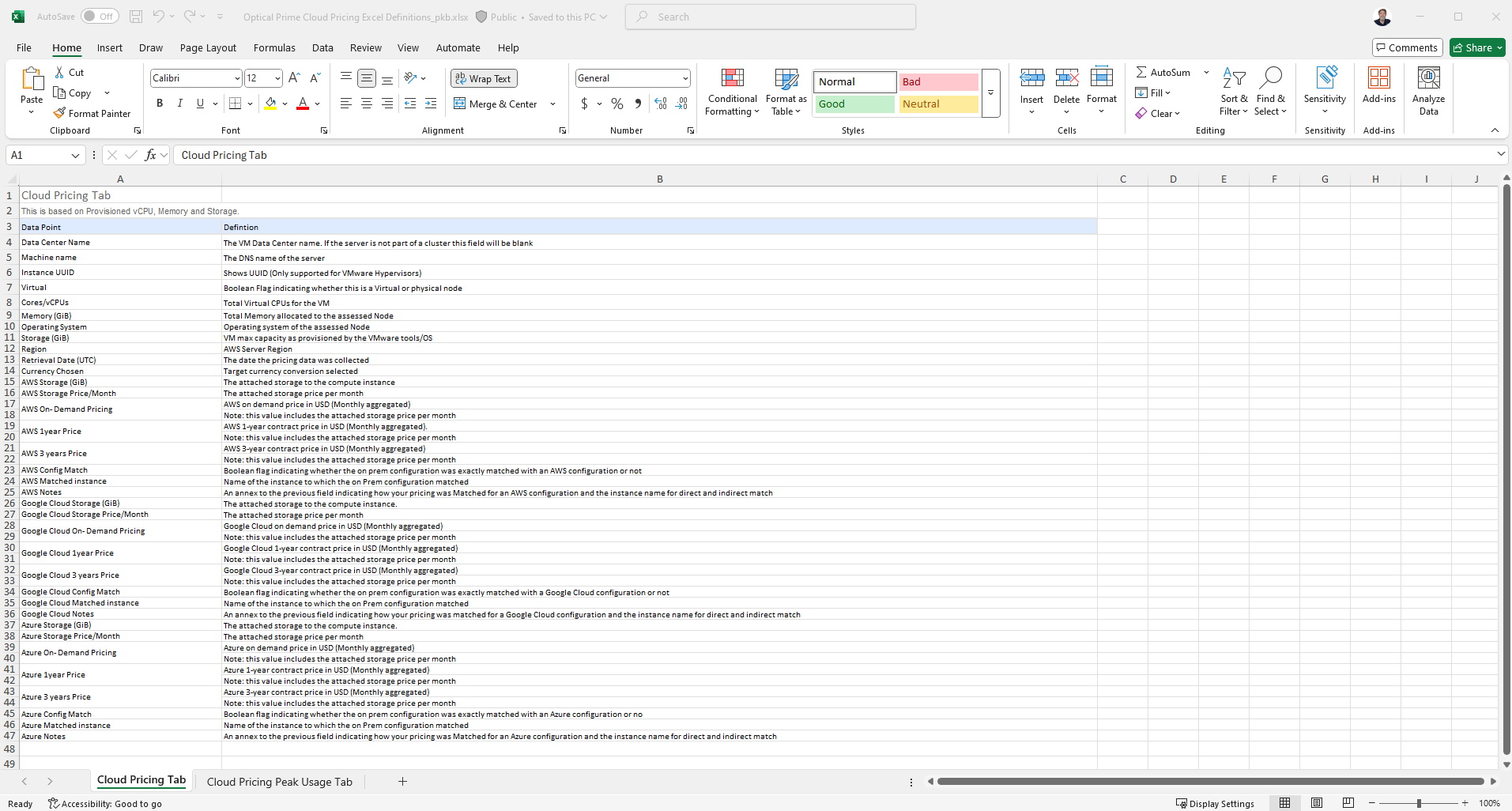Click the Insert Function fx icon
The width and height of the screenshot is (1512, 811).
coord(150,155)
